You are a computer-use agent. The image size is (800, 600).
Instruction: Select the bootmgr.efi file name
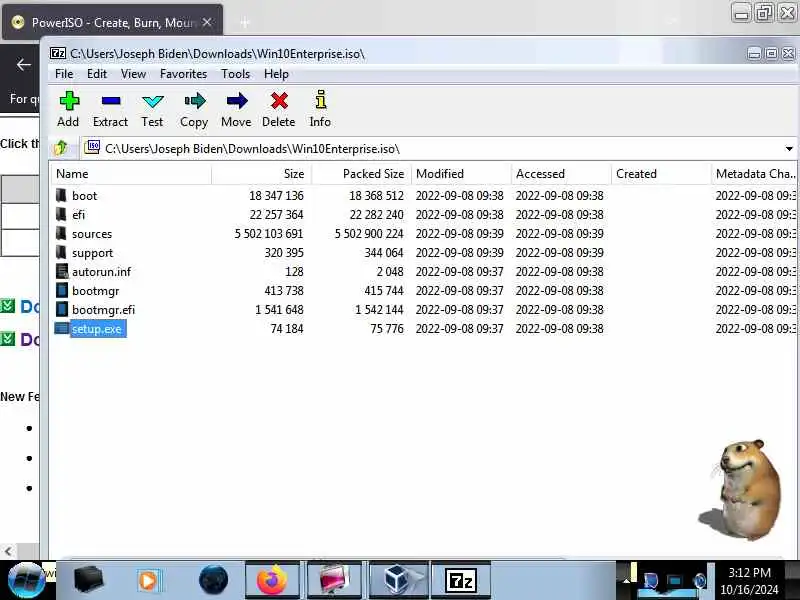pos(104,310)
